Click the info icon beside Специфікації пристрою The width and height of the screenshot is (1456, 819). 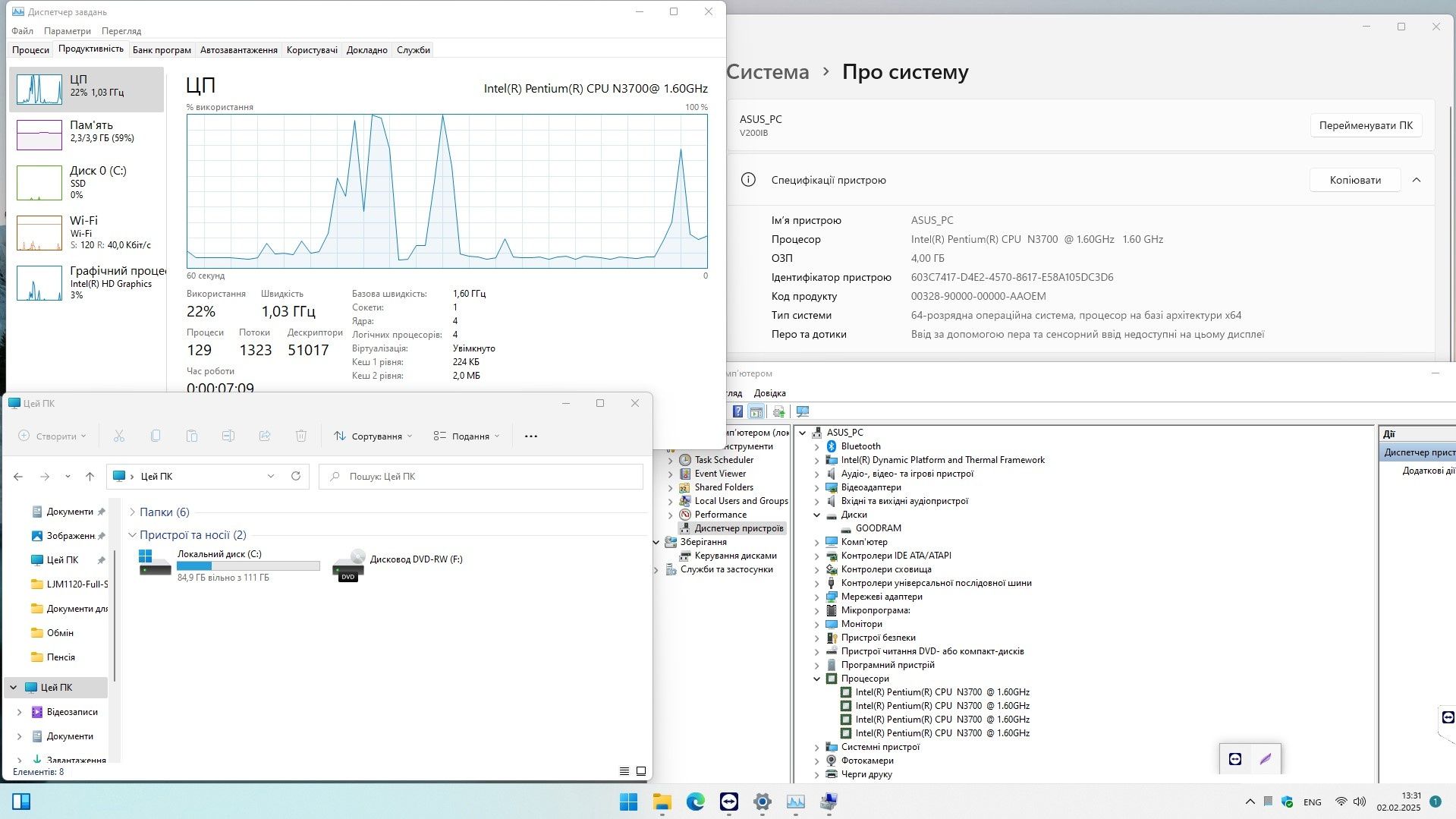[748, 180]
